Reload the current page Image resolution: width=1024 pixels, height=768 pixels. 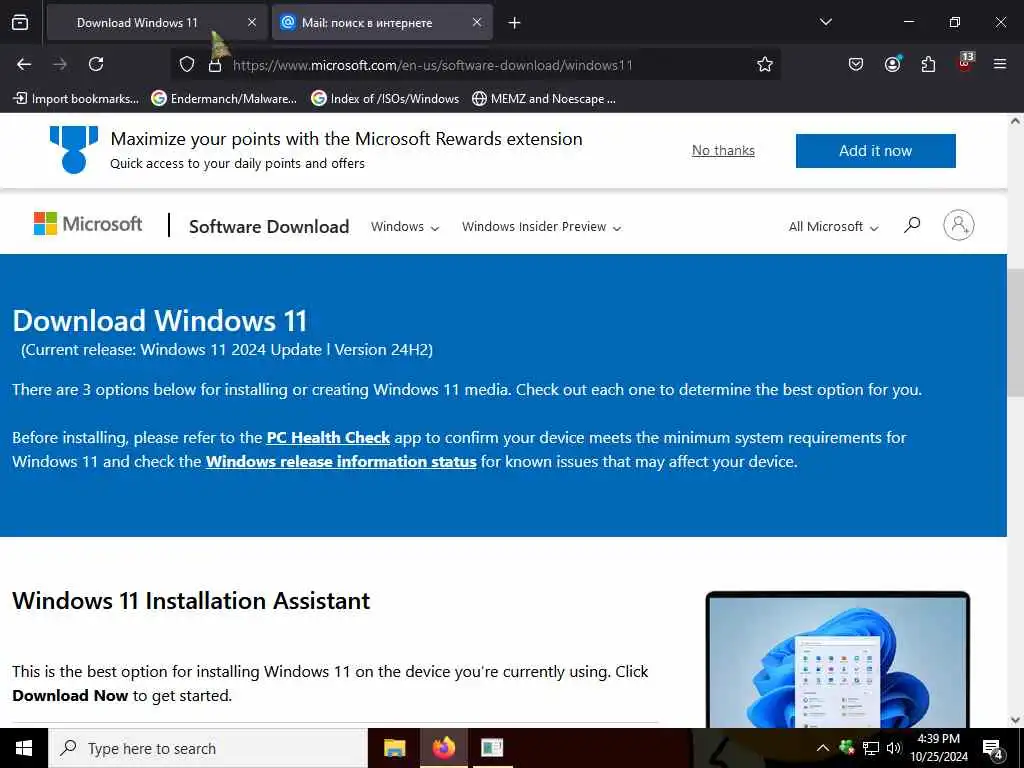(x=96, y=64)
